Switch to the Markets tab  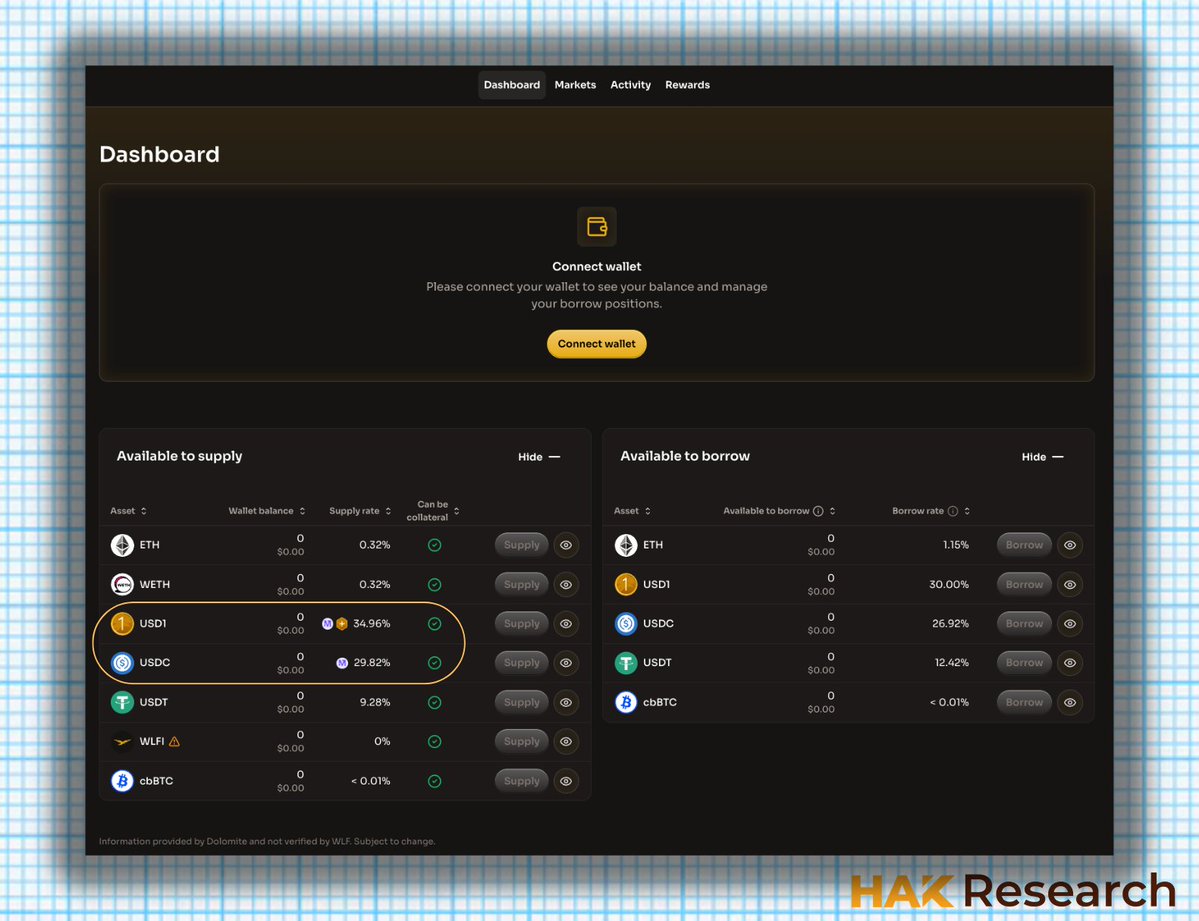[x=575, y=85]
